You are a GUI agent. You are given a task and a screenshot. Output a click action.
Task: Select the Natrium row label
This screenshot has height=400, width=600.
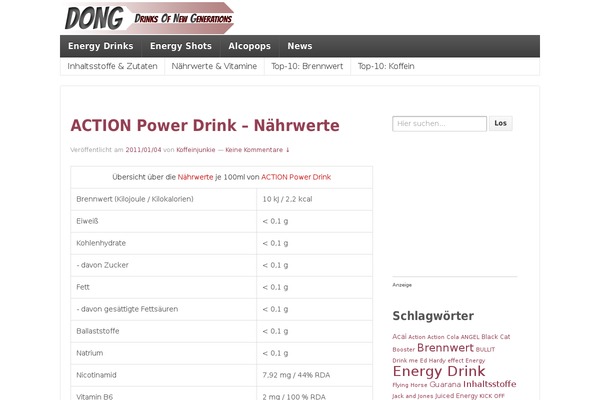(x=90, y=353)
